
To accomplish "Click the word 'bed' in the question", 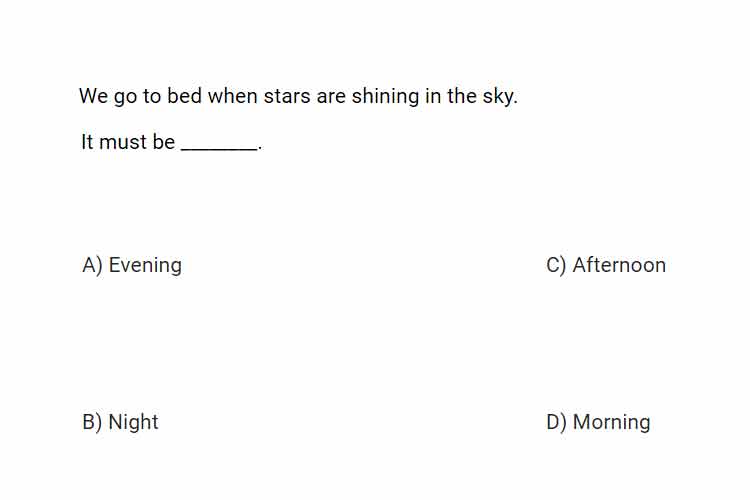I will click(184, 96).
